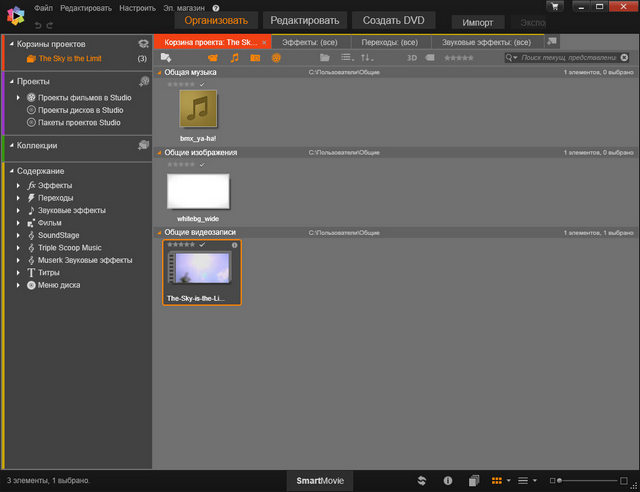Screen dimensions: 640x492
Task: Click the Редактировать main mode button
Action: pyautogui.click(x=305, y=20)
